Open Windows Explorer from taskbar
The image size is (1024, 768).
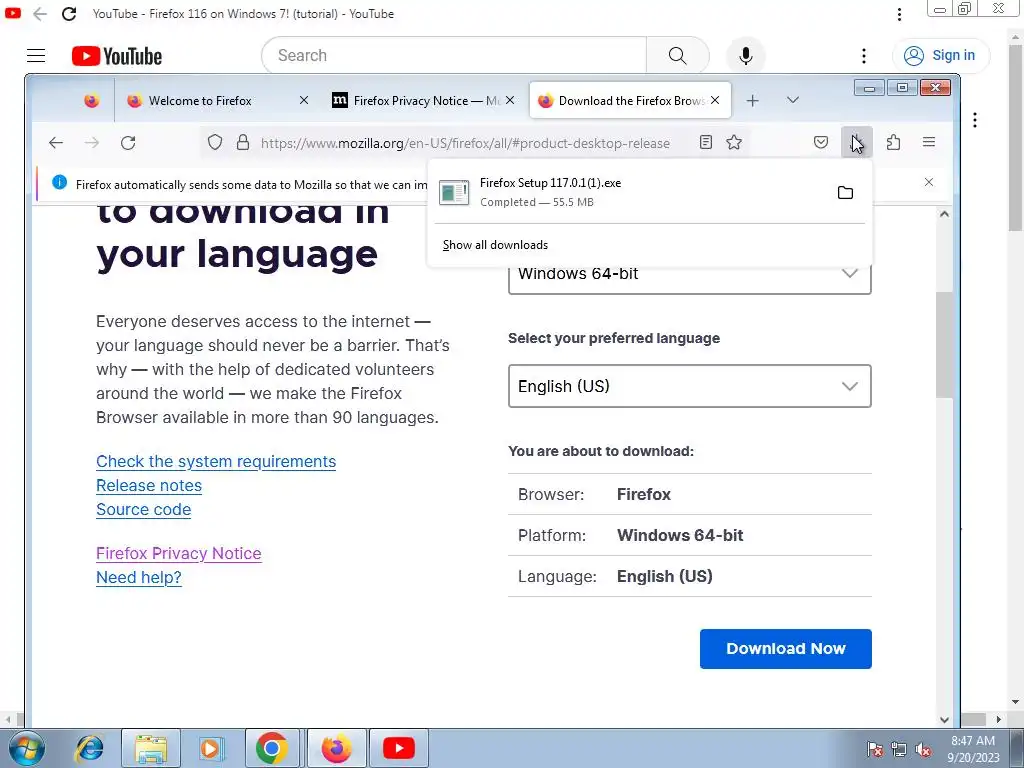(x=151, y=748)
